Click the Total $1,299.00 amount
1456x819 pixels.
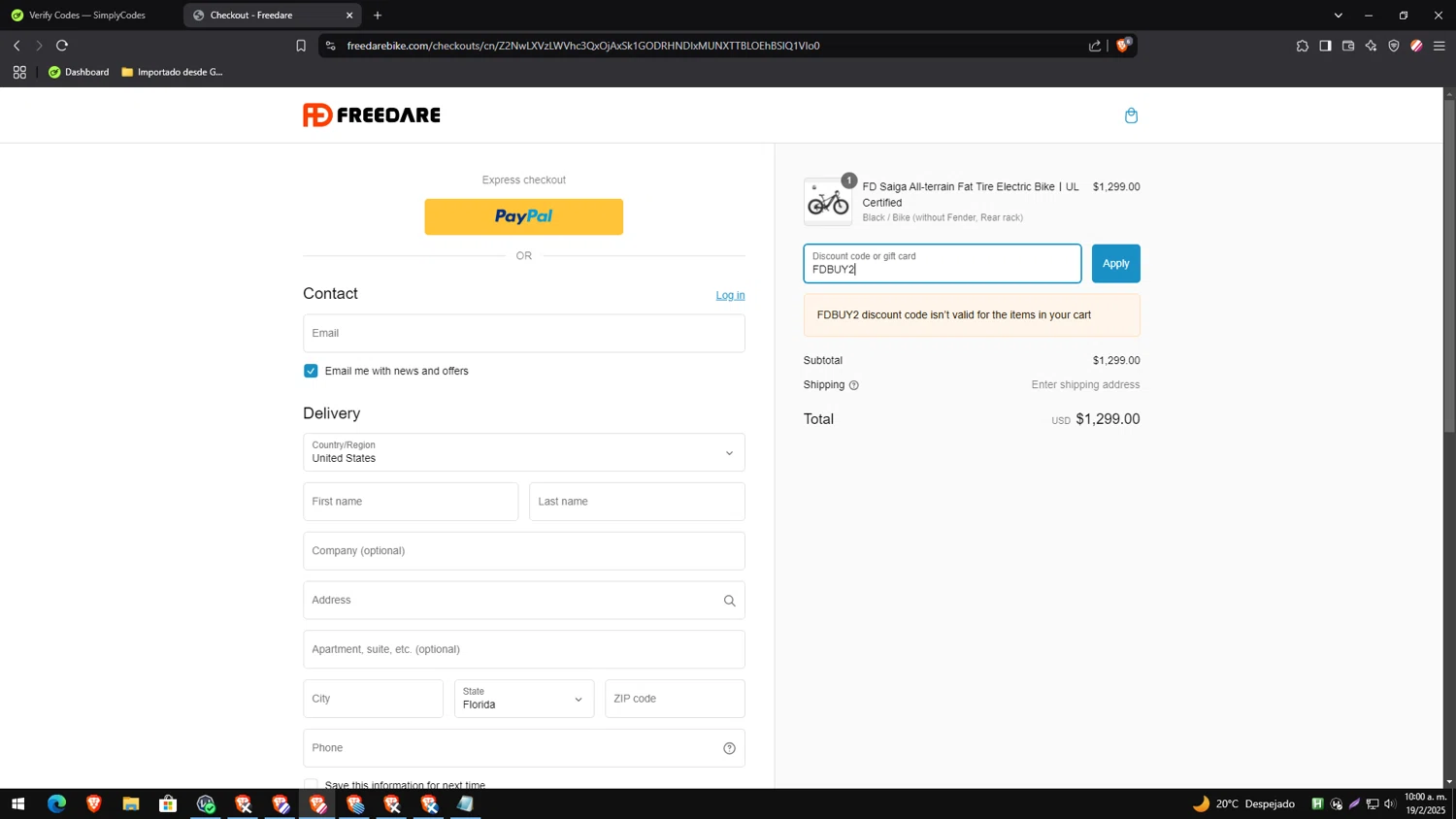(1108, 419)
